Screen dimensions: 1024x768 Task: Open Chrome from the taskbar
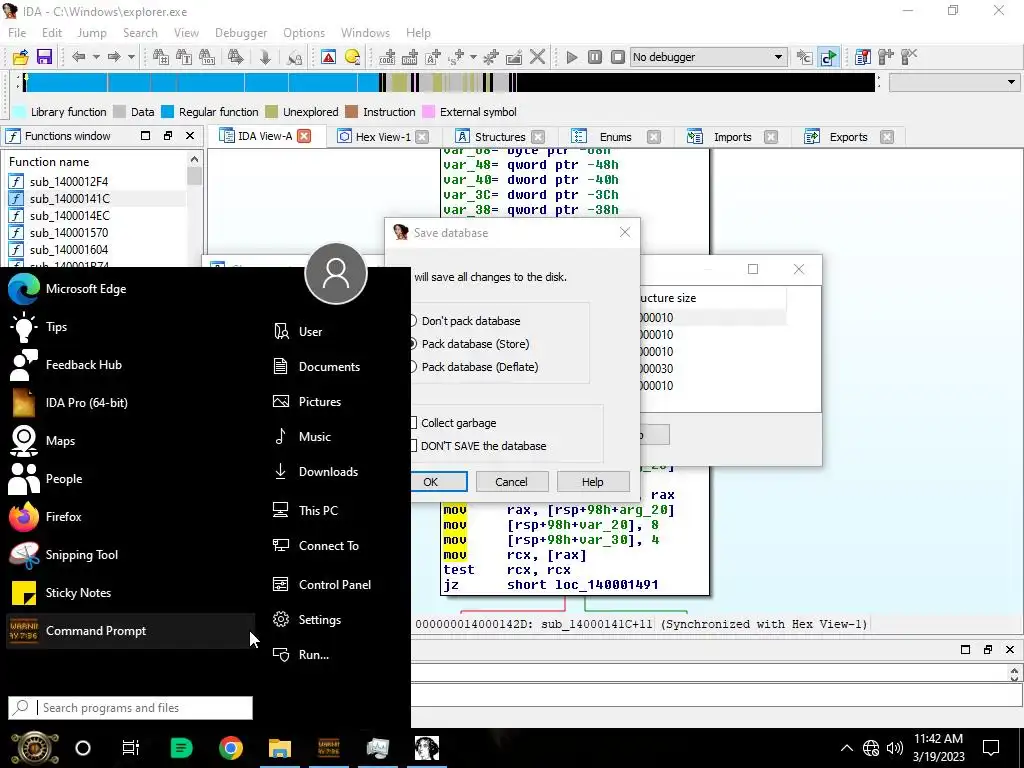[231, 747]
